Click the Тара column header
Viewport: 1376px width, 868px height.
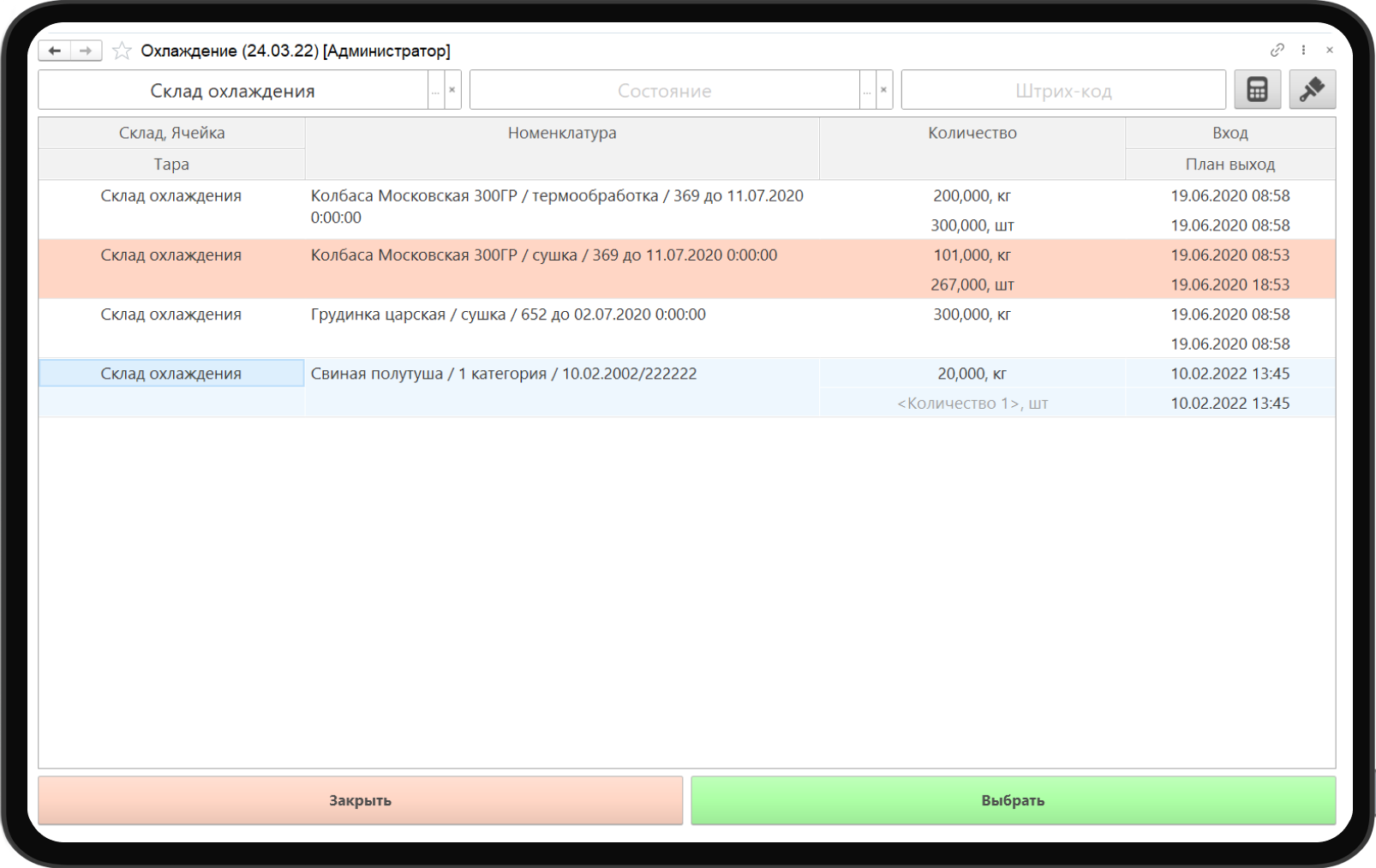tap(172, 165)
